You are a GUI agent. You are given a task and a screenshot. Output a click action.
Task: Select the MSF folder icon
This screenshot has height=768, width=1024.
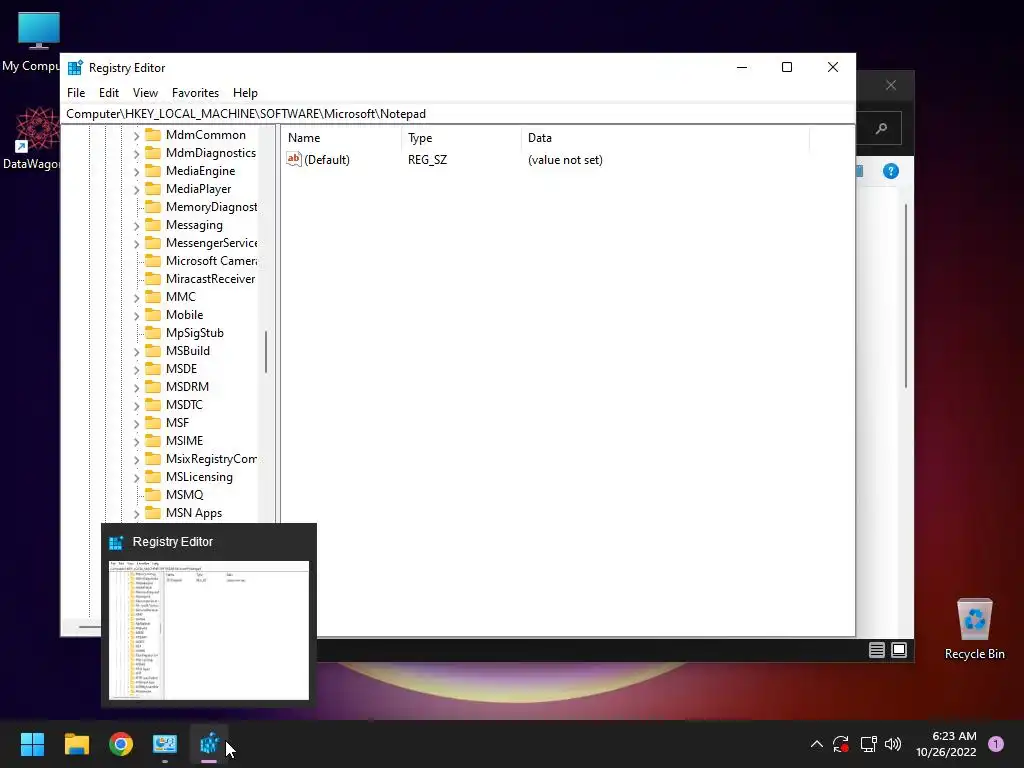coord(153,423)
